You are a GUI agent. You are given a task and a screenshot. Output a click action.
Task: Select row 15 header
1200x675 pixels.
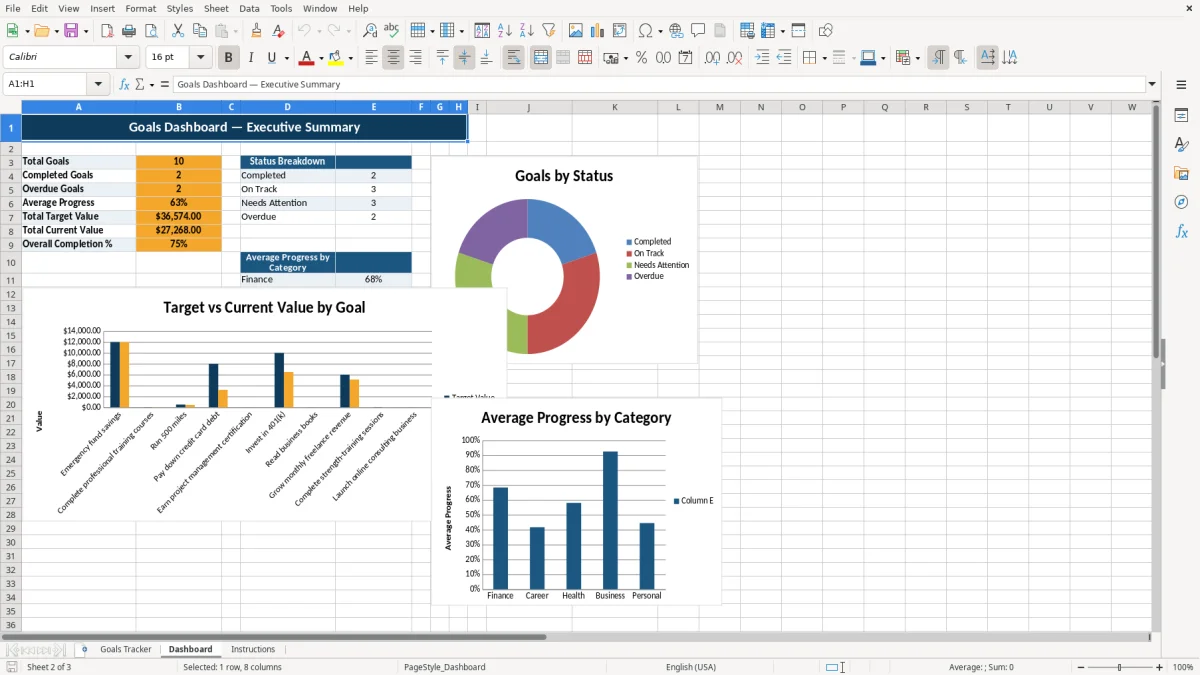(x=10, y=336)
